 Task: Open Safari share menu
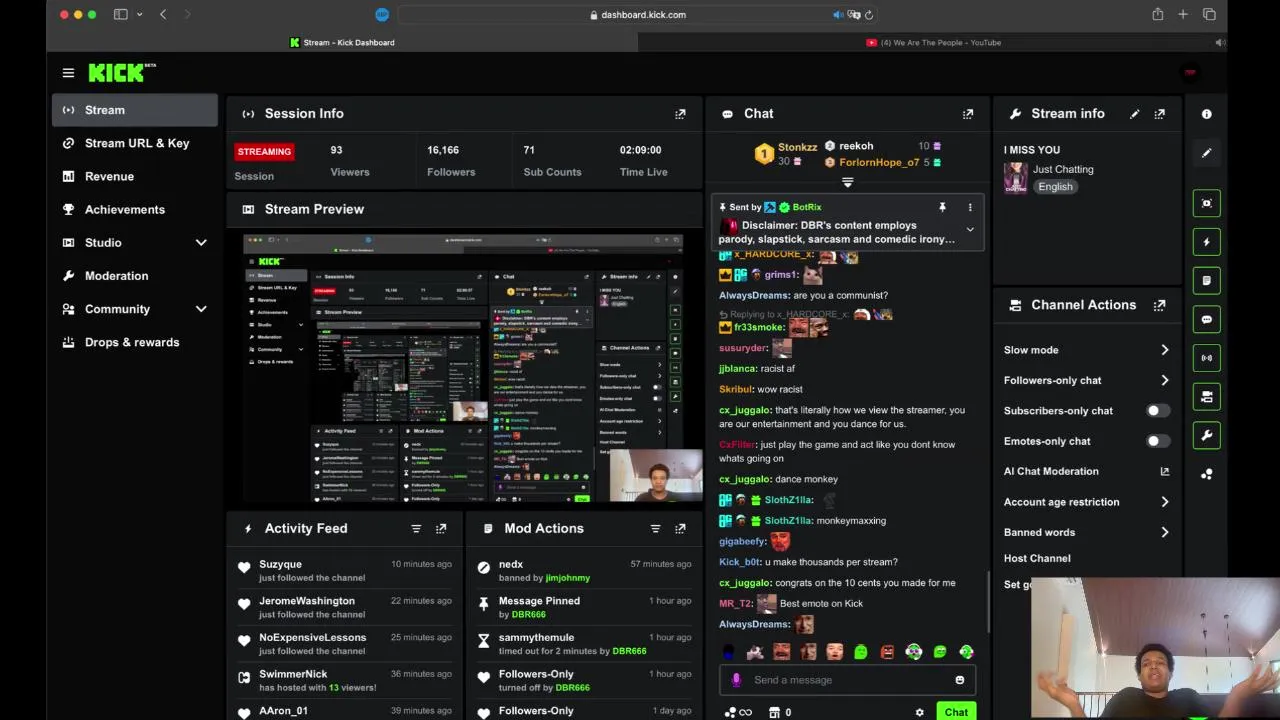[1157, 14]
